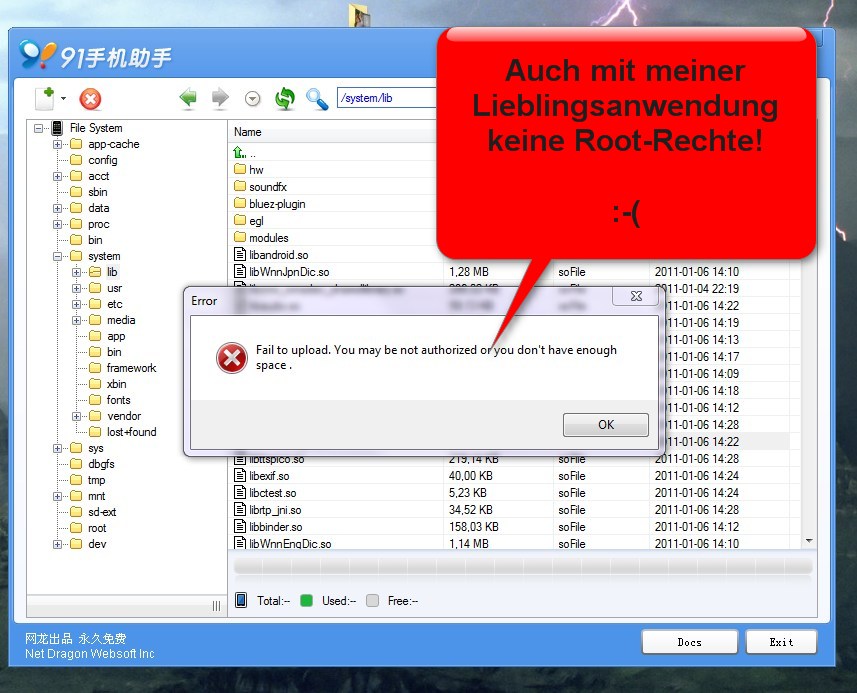Select the tmp folder in tree

(96, 480)
